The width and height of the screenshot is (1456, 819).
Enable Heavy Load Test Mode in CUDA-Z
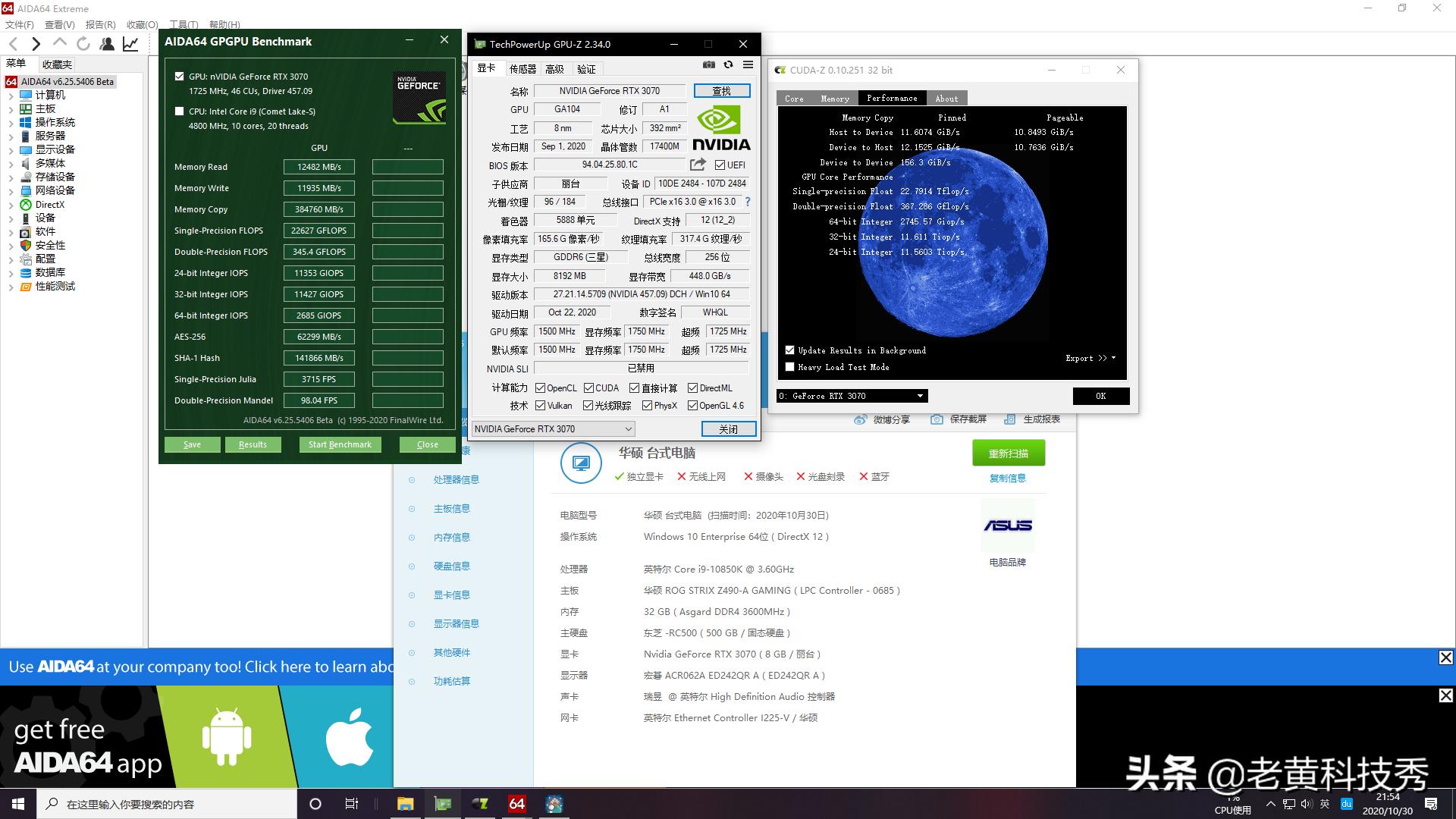click(x=789, y=366)
